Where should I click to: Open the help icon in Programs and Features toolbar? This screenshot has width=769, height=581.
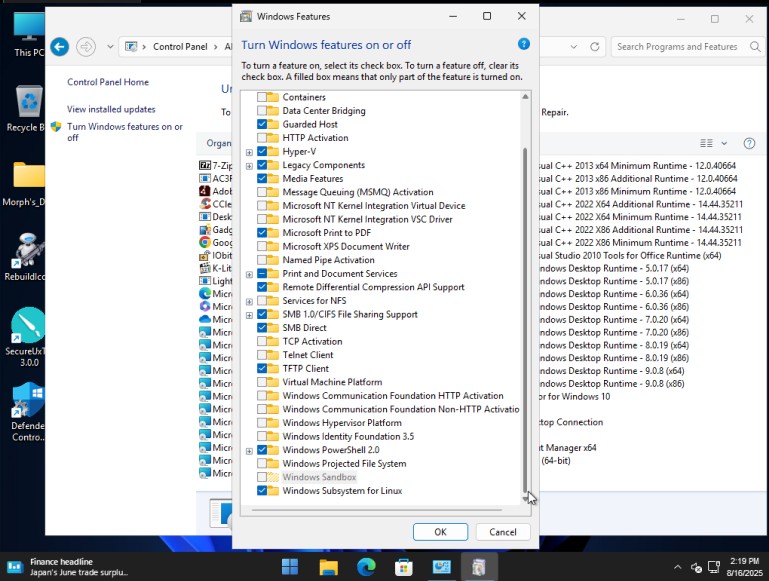(749, 143)
